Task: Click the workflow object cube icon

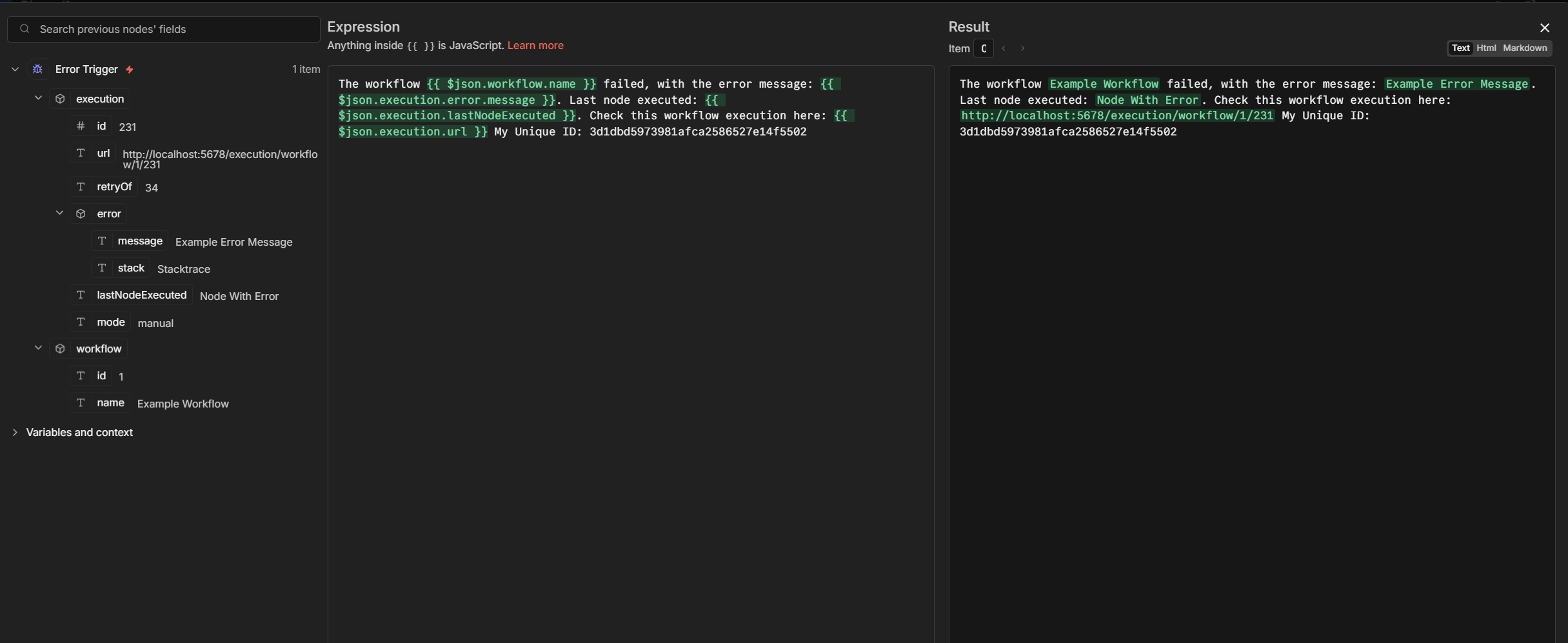Action: coord(60,348)
